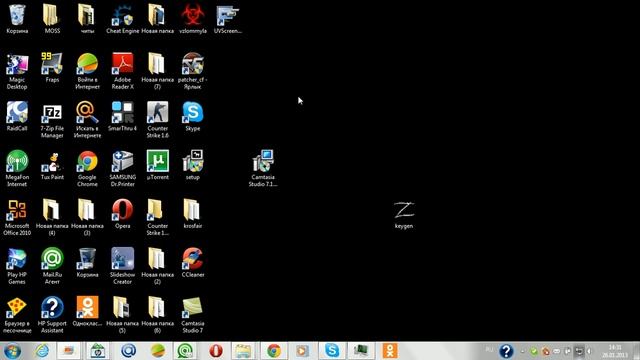Select the vzlommyla biohazard icon
This screenshot has height=360, width=640.
[x=193, y=18]
